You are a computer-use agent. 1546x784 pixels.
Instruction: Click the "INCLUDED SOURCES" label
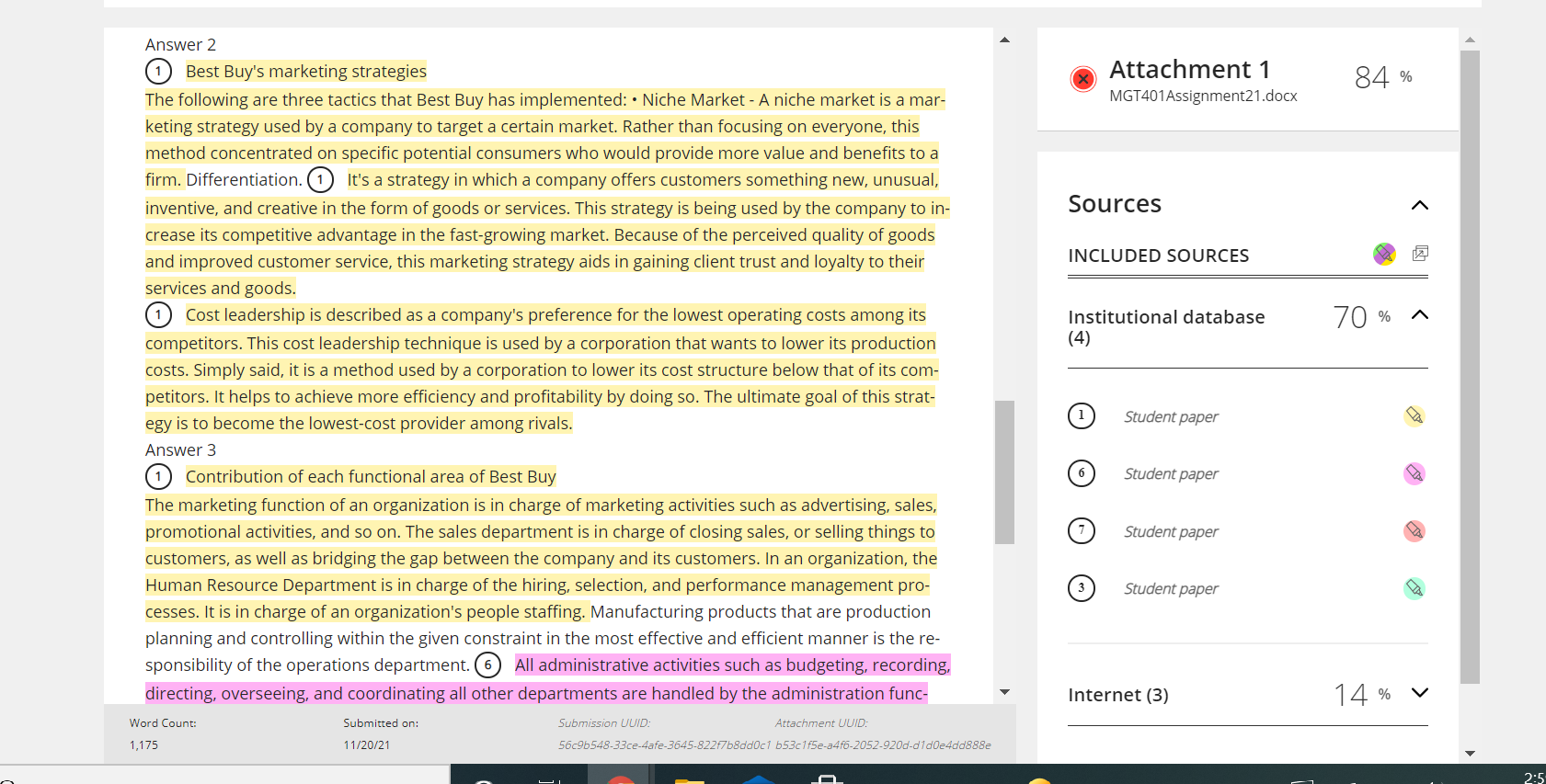pos(1159,256)
